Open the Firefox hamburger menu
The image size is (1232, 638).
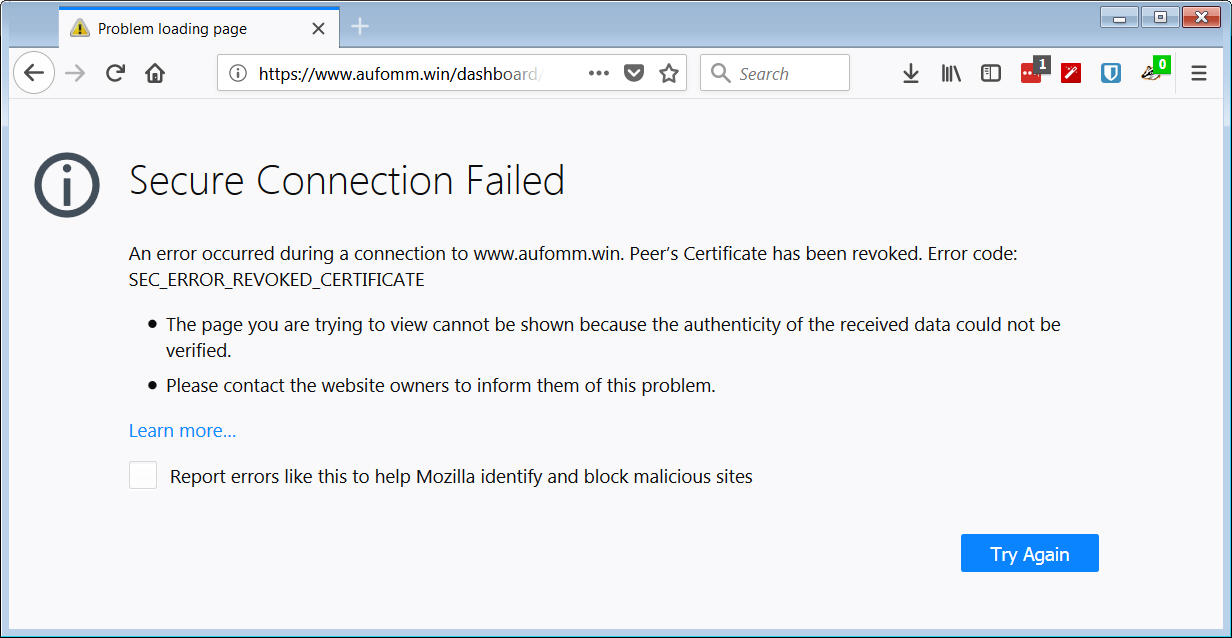point(1199,73)
